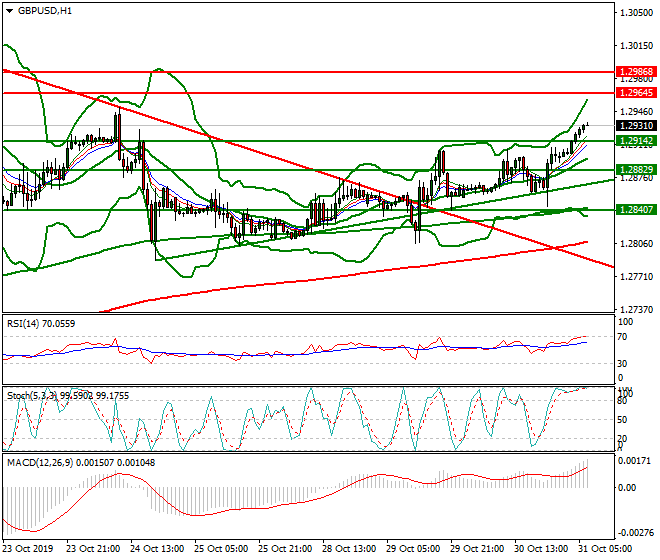Click the 30 Oct 13:00 time axis label
Viewport: 660px width, 560px height.
coord(541,549)
